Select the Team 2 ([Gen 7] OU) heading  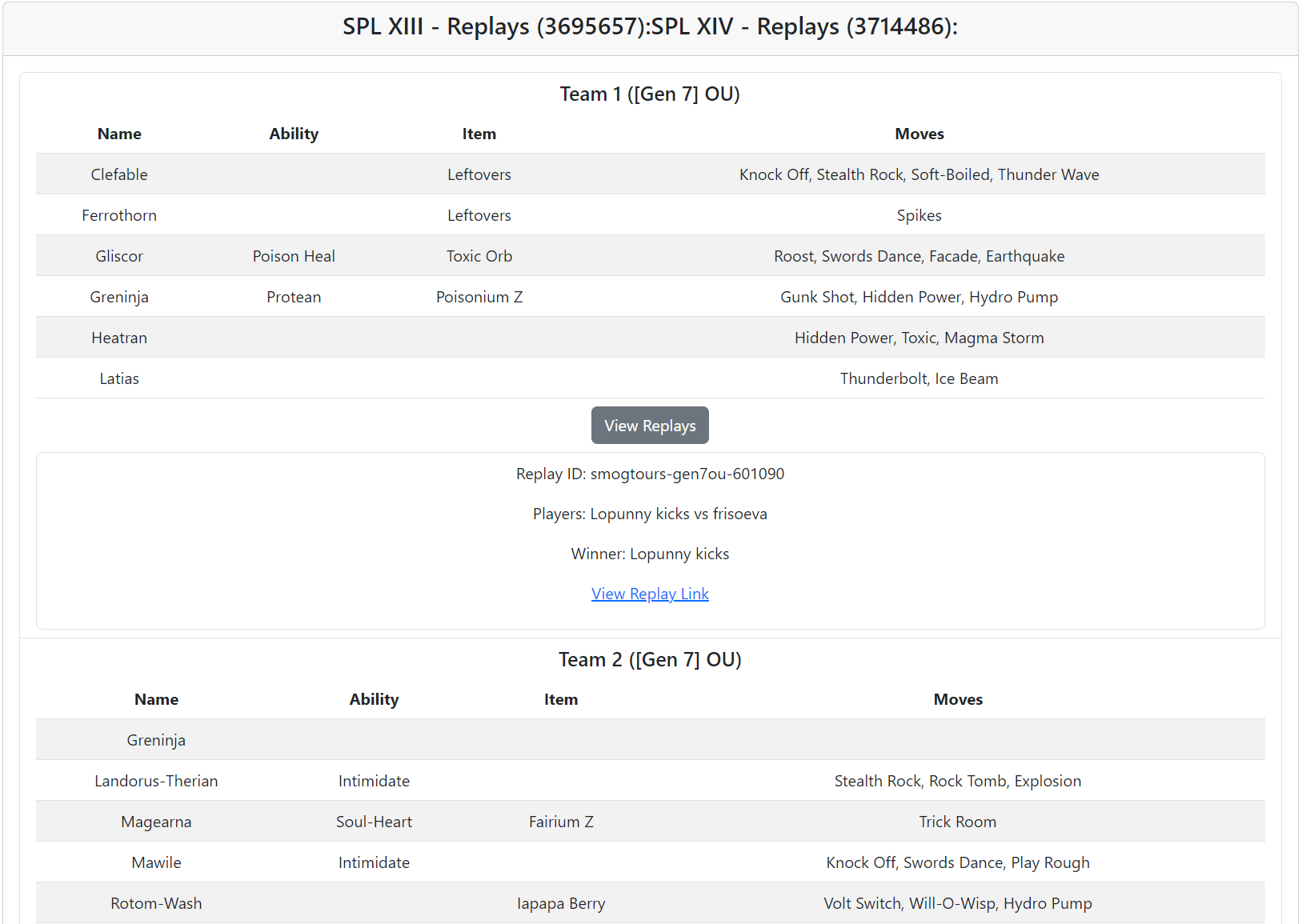[650, 660]
